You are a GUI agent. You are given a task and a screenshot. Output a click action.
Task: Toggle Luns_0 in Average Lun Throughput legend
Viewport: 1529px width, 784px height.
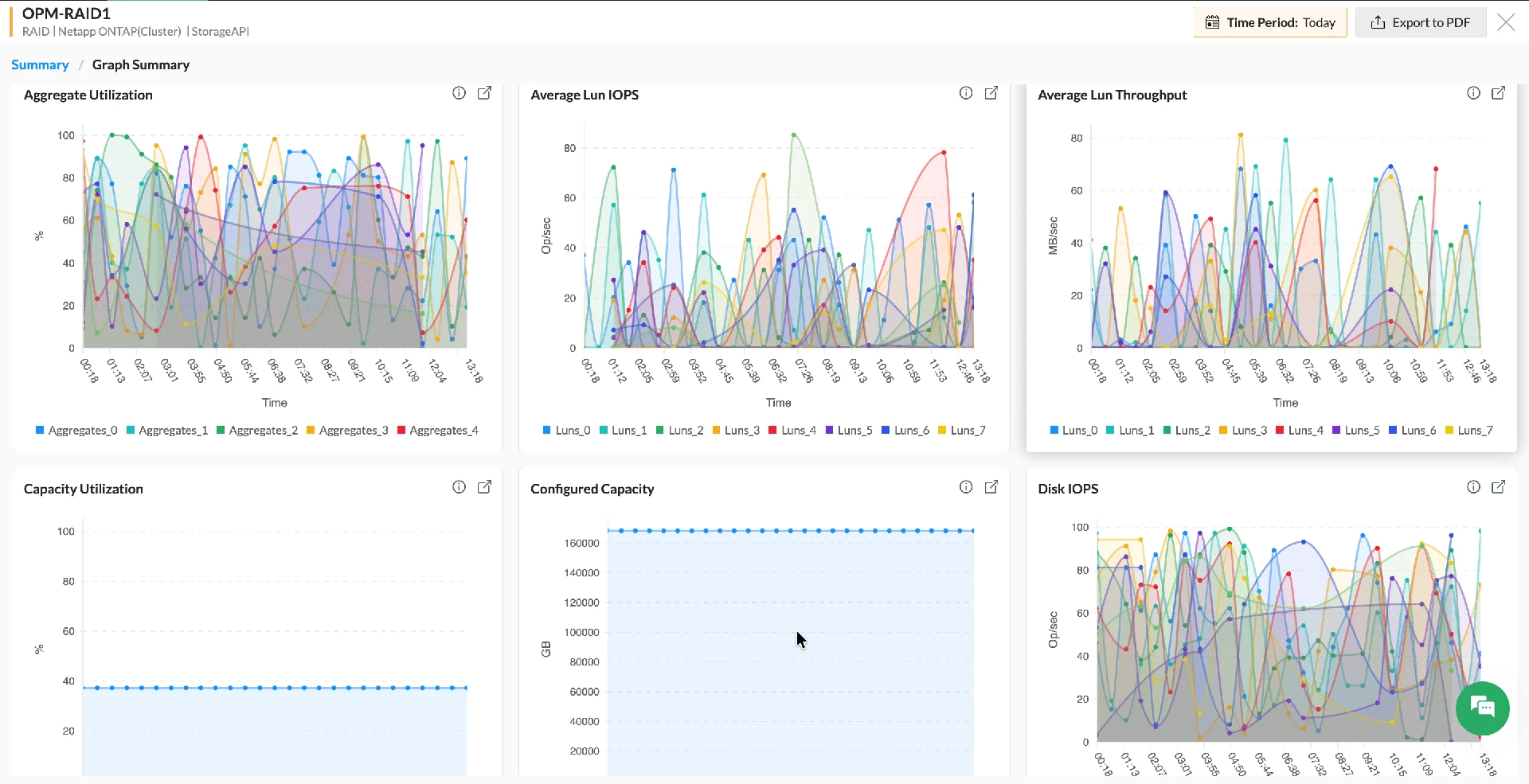click(x=1073, y=430)
